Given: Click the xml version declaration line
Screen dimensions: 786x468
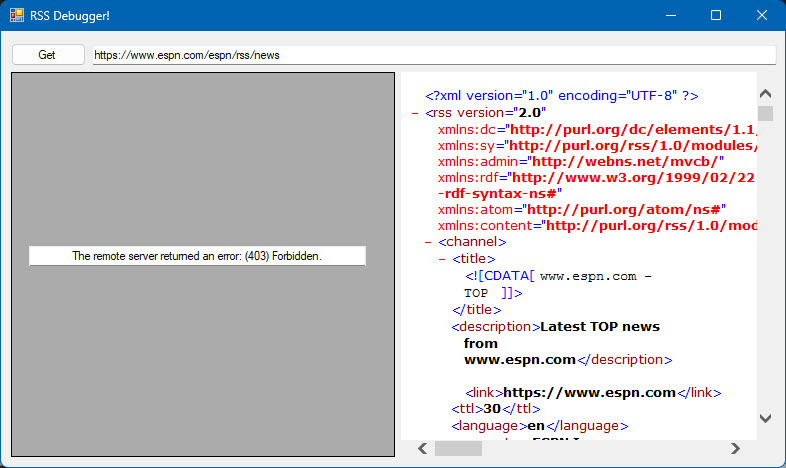Looking at the screenshot, I should [x=561, y=96].
